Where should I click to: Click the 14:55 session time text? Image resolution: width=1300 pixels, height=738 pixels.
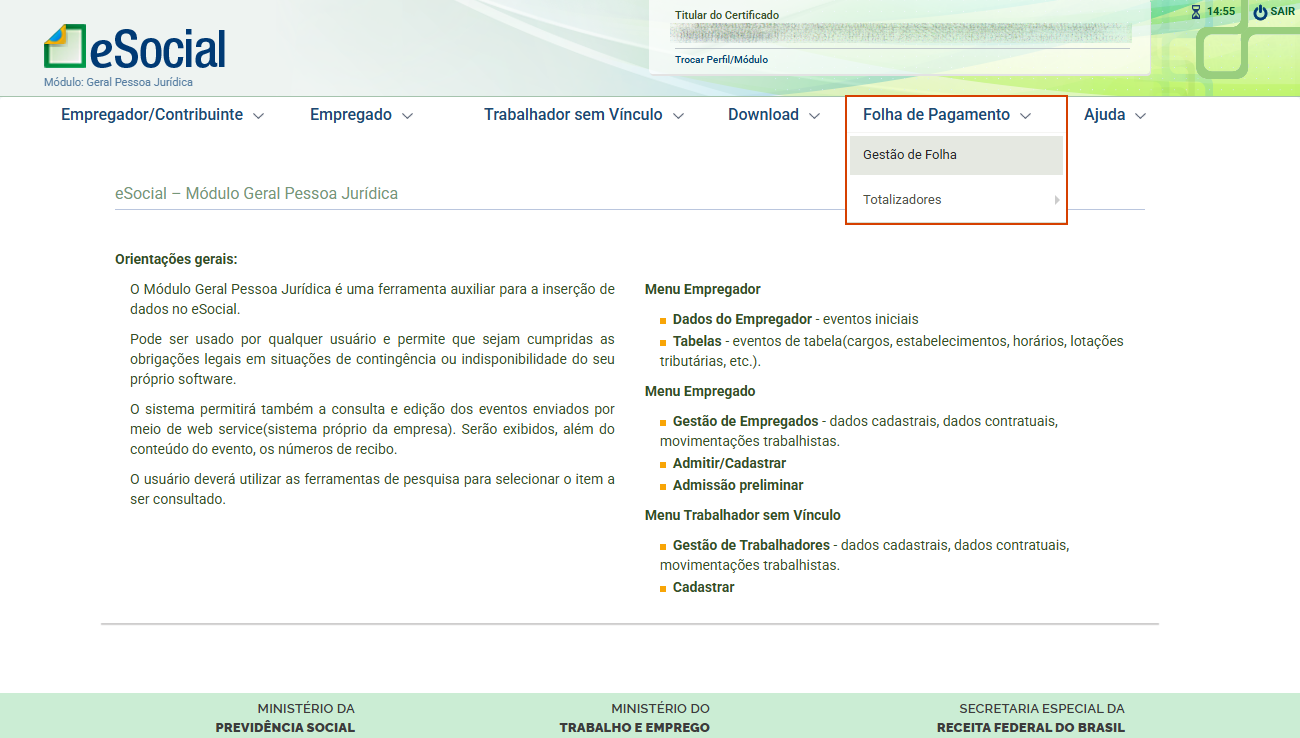click(1221, 12)
